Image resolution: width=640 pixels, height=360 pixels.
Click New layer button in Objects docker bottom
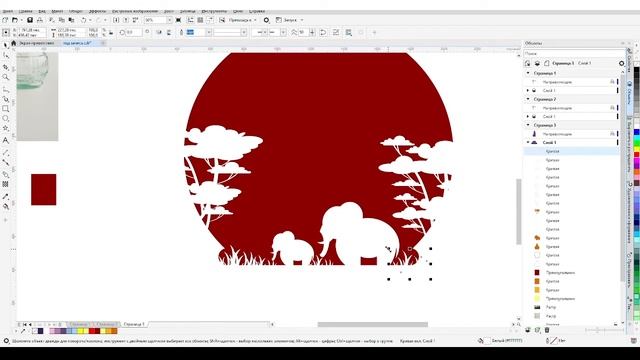pyautogui.click(x=528, y=330)
